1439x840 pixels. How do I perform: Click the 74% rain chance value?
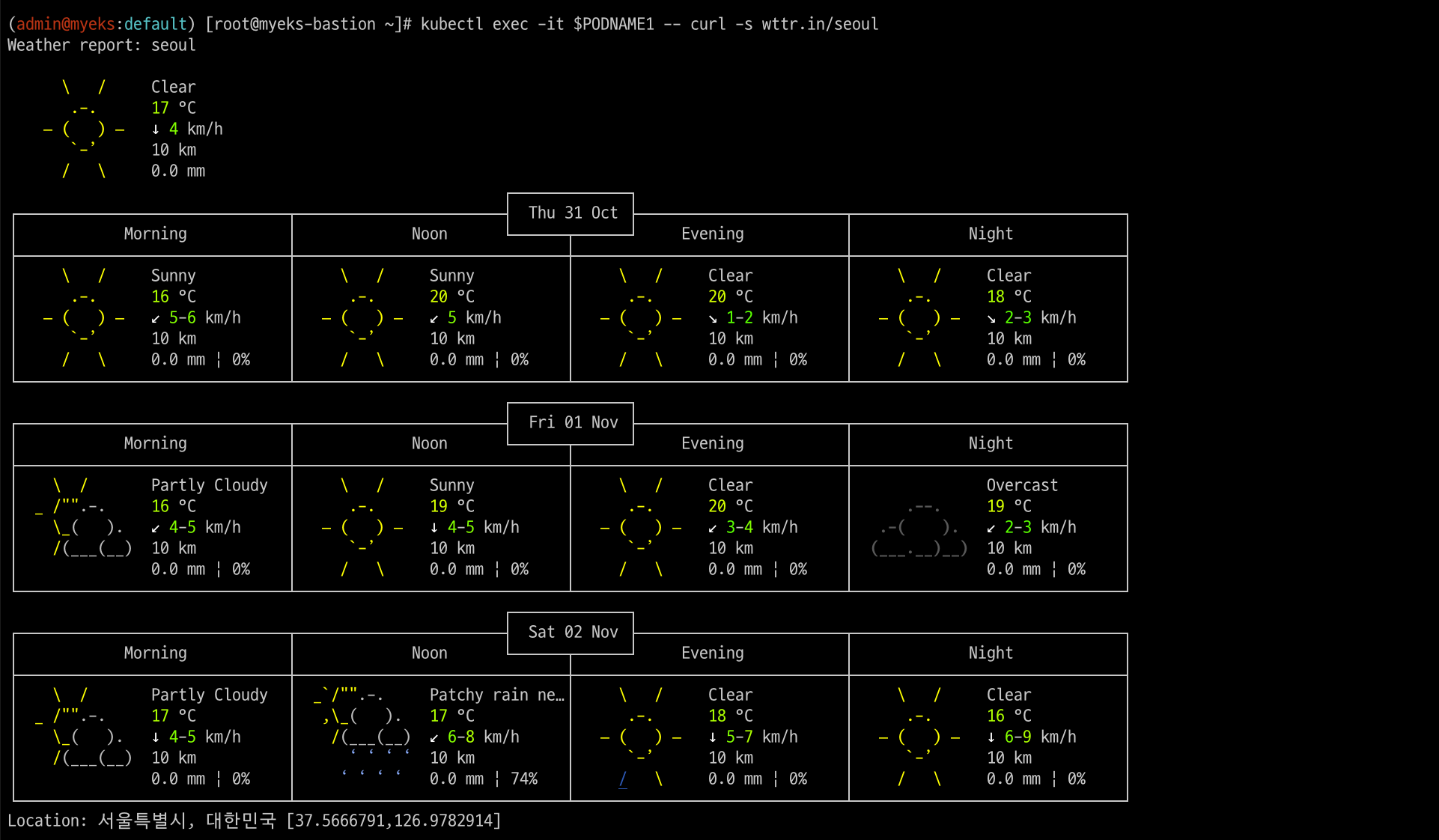(x=524, y=779)
